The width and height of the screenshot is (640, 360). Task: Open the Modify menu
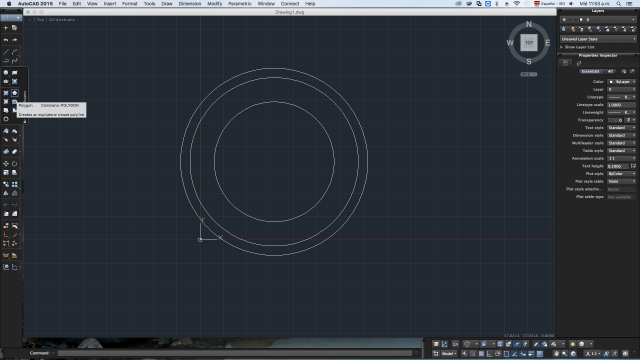(214, 4)
